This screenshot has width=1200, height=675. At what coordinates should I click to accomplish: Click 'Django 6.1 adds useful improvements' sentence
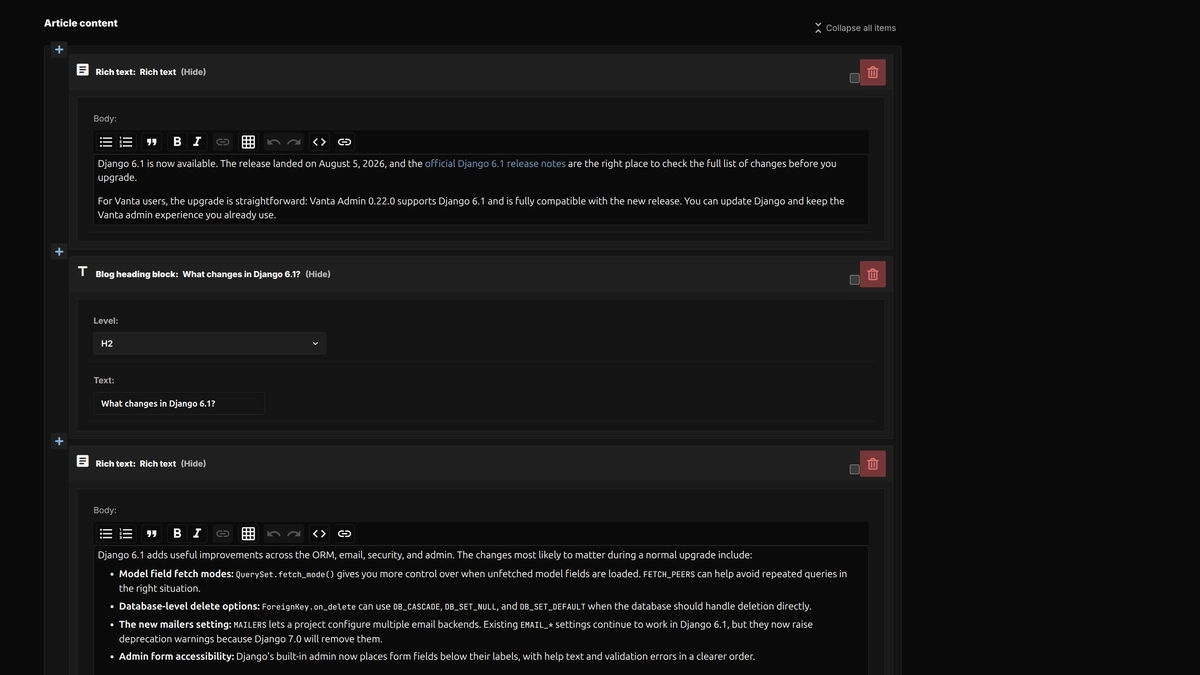pos(425,555)
